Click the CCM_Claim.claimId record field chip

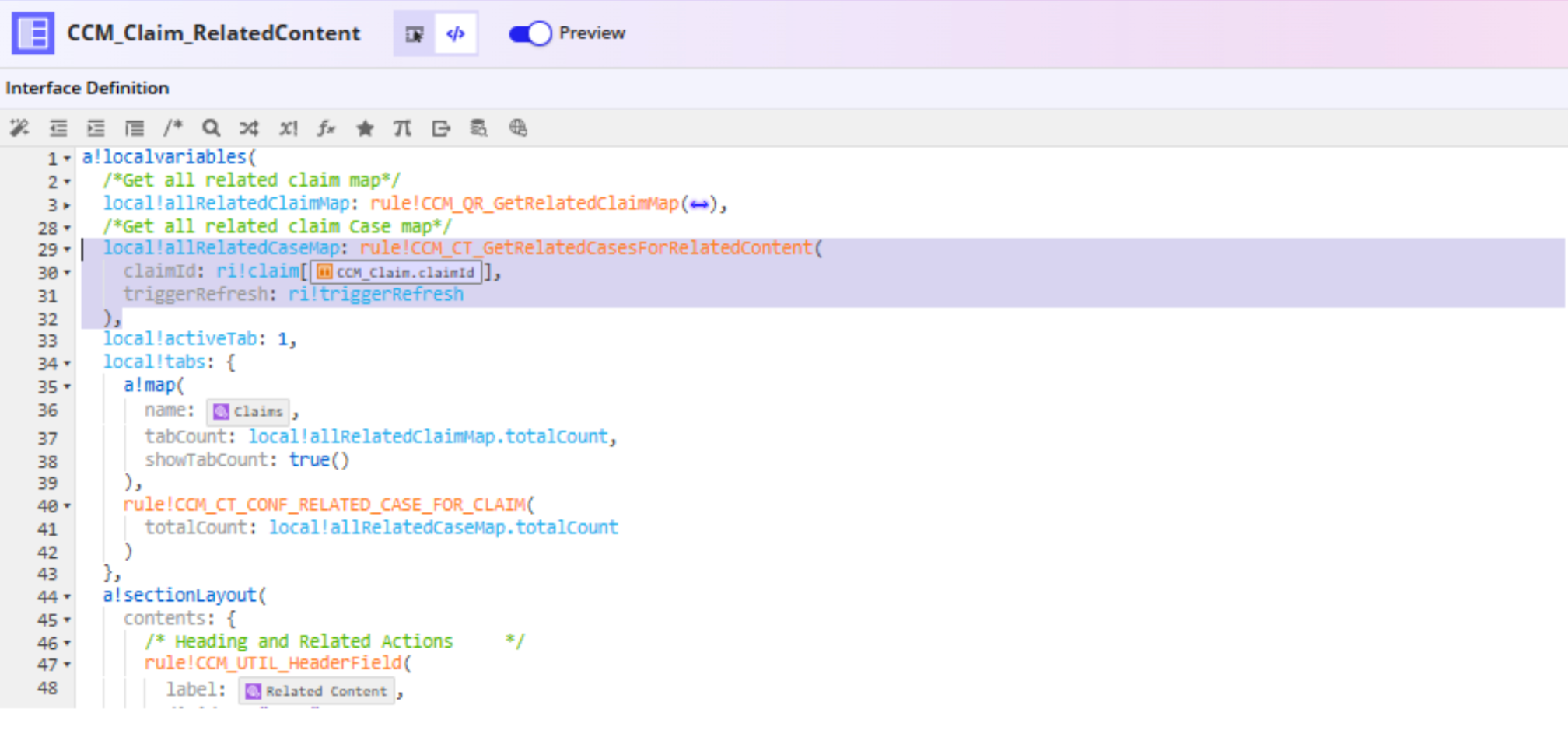[x=397, y=272]
